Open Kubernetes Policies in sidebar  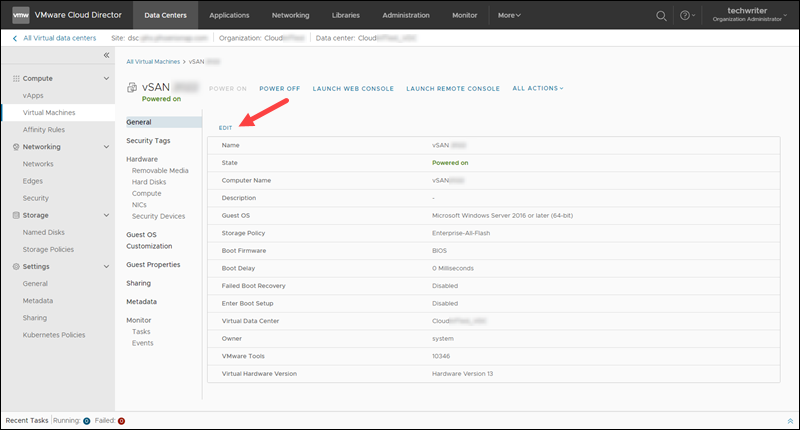click(54, 335)
